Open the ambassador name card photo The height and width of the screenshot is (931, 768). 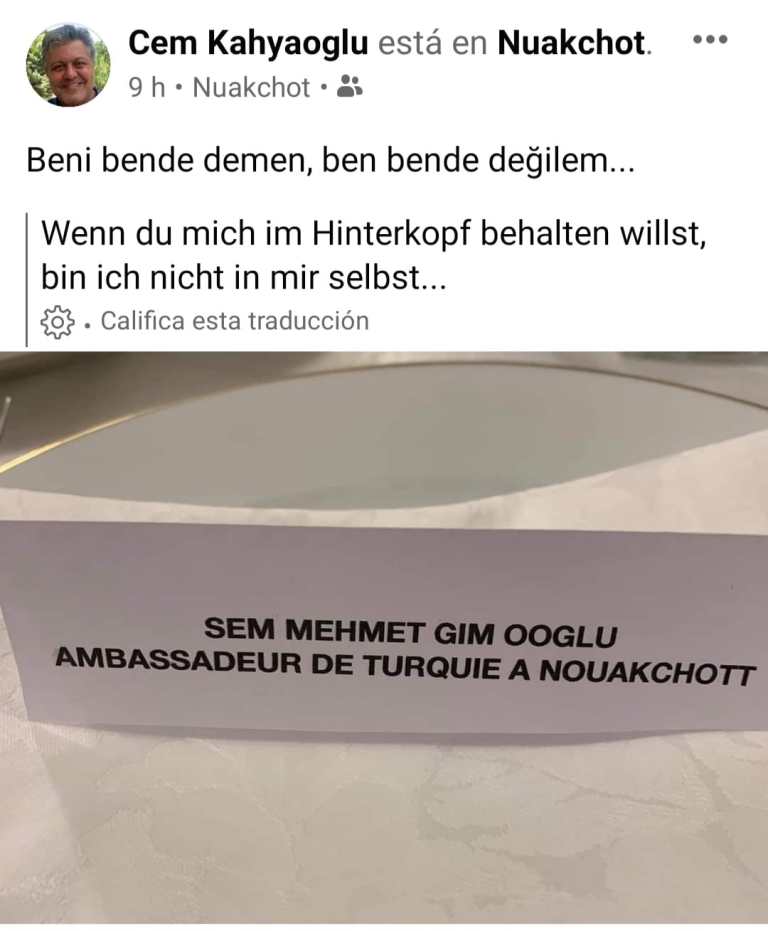384,638
